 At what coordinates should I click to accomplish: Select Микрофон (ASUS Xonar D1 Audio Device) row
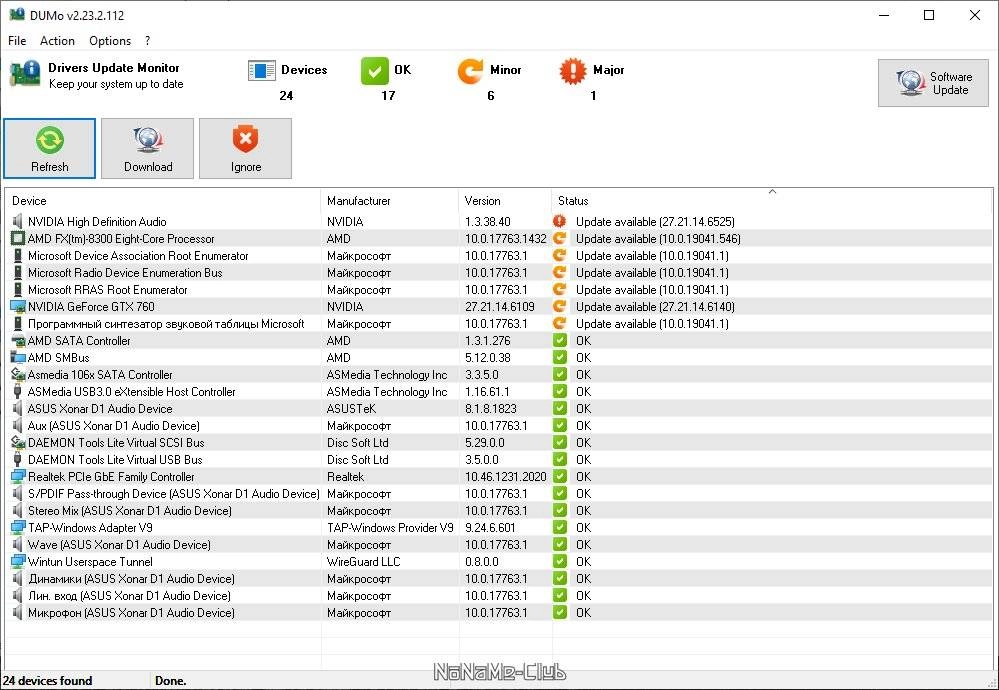click(x=499, y=613)
